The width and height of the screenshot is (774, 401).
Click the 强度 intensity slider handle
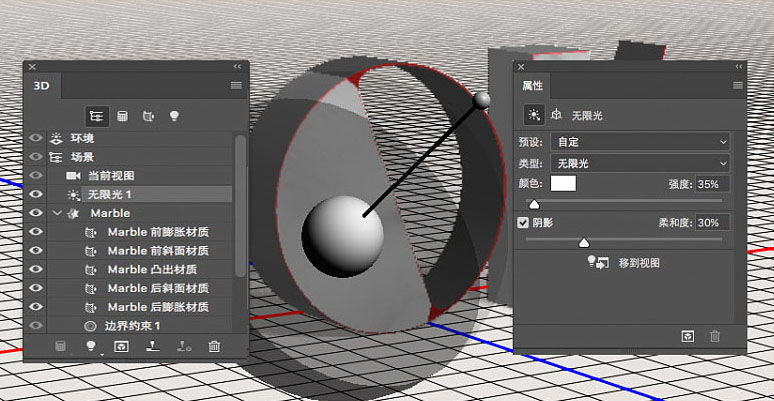pos(534,204)
